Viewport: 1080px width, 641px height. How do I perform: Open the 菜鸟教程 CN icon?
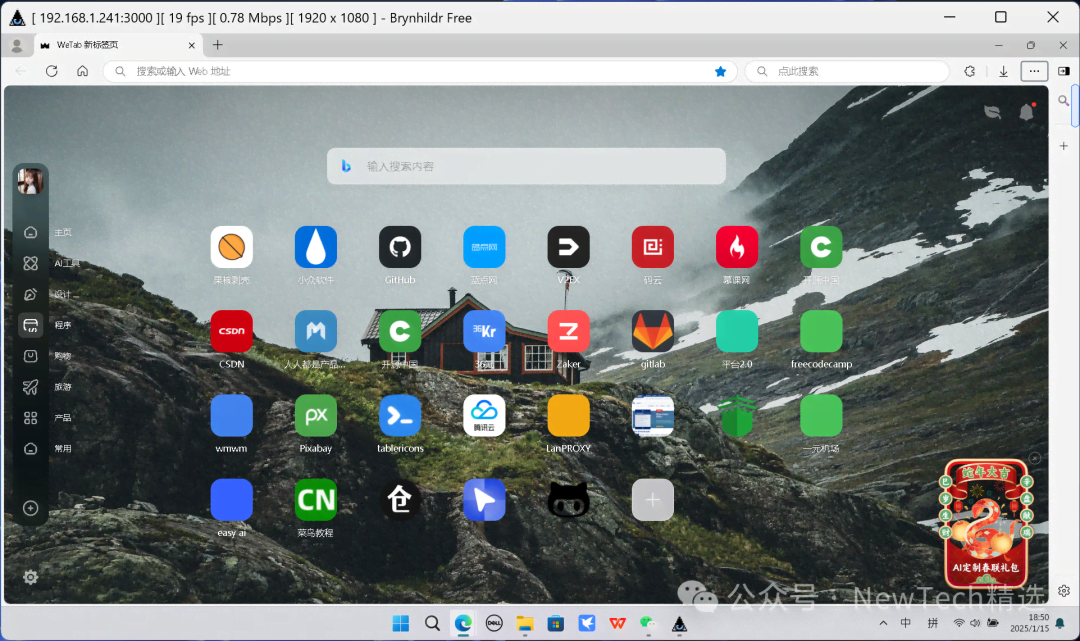(316, 499)
